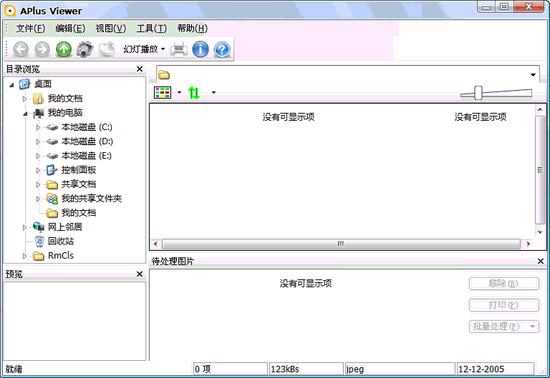Select the C: drive icon

52,127
